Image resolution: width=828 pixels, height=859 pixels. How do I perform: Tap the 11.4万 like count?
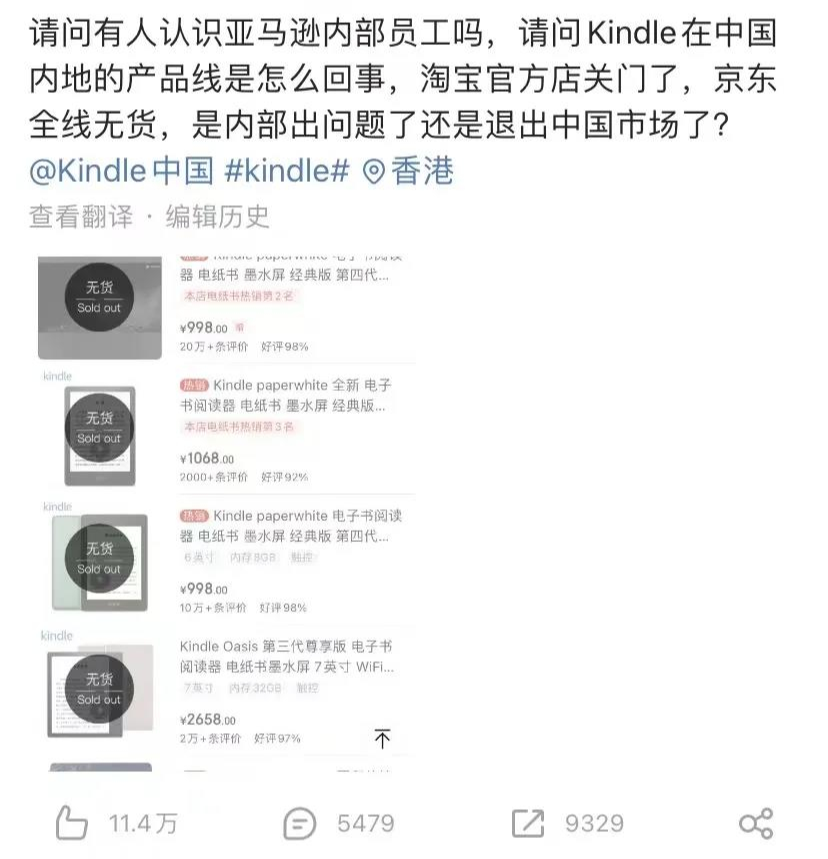pos(142,823)
